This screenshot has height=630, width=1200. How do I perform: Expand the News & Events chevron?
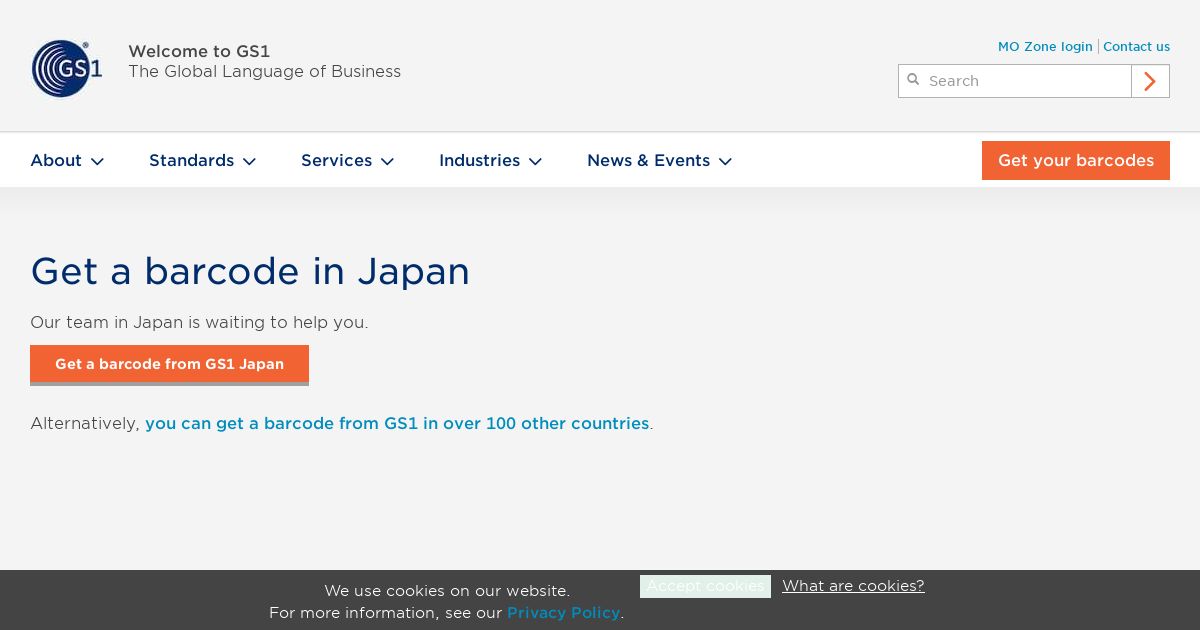click(x=725, y=161)
